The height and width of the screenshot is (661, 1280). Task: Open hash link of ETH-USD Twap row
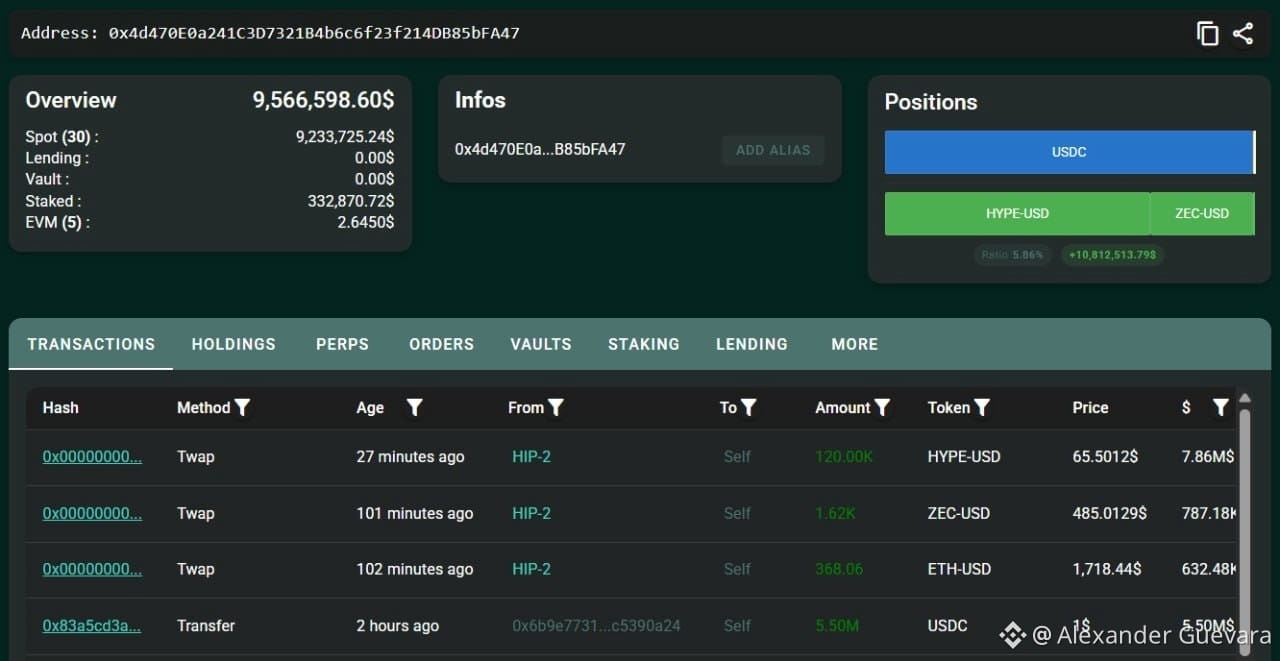[92, 569]
